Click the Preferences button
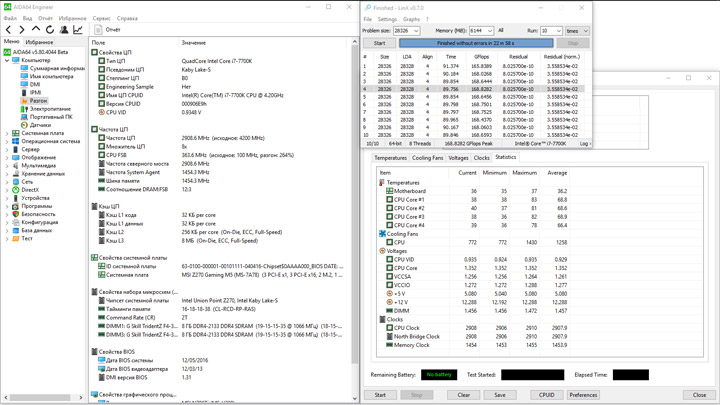 click(x=583, y=395)
